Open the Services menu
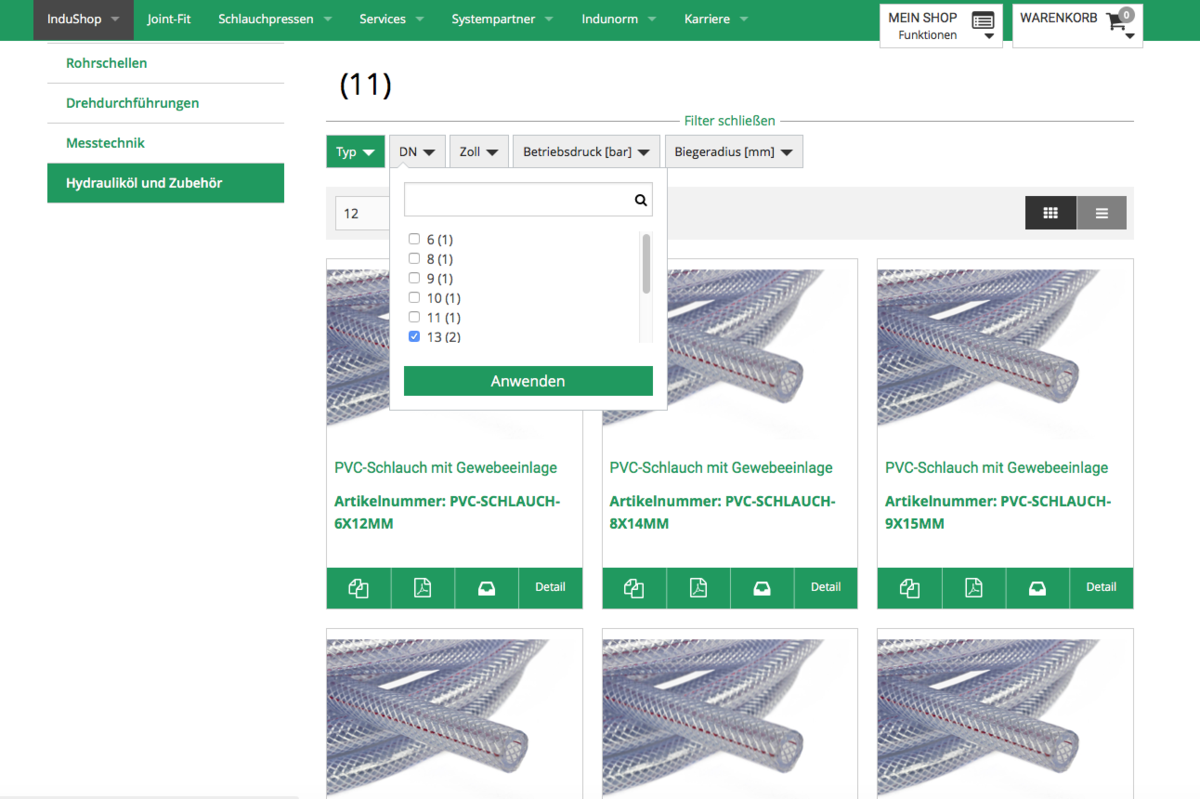 click(392, 19)
